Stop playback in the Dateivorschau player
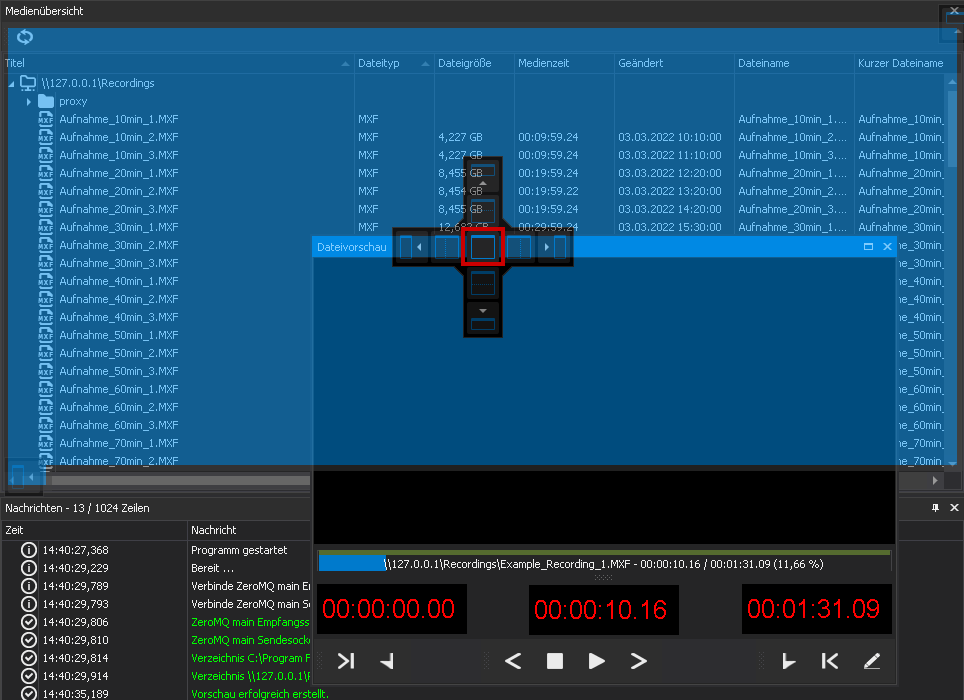The width and height of the screenshot is (964, 700). click(x=555, y=661)
